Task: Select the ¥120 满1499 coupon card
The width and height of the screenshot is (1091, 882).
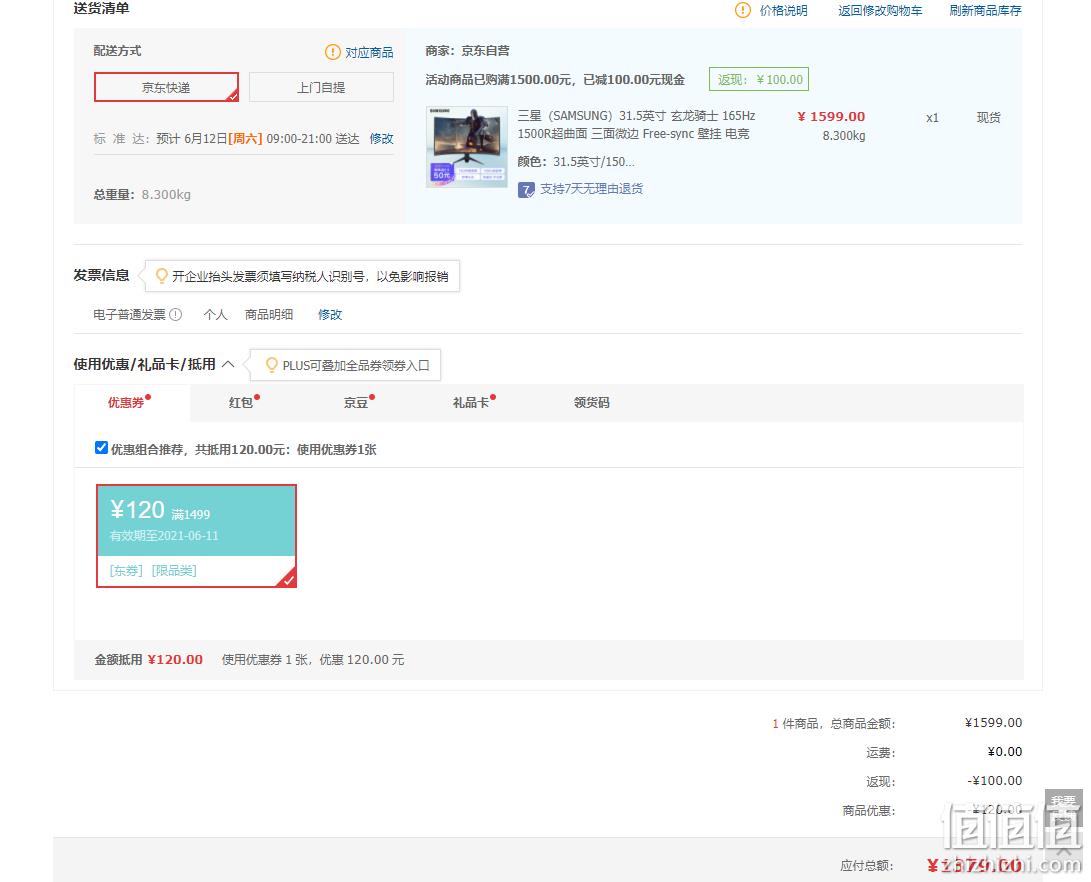Action: 196,536
